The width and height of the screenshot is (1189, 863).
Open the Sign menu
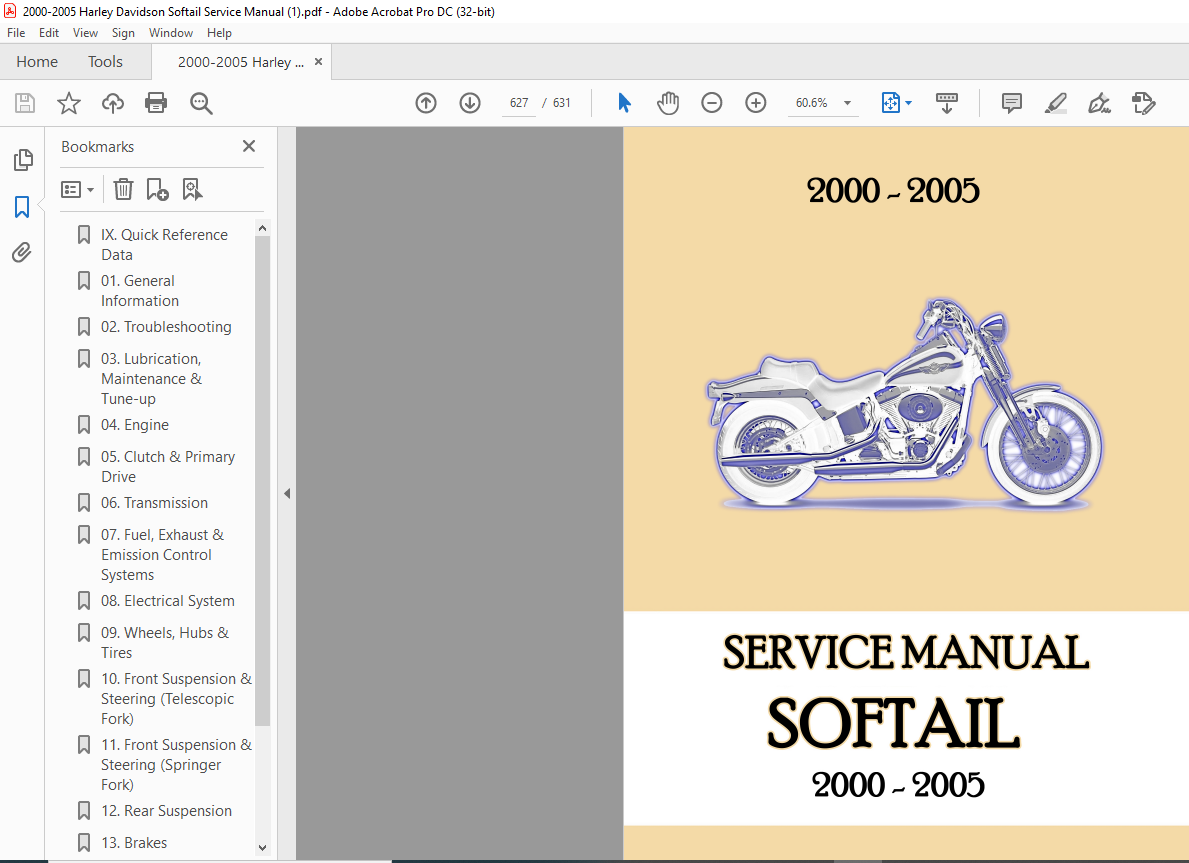tap(123, 33)
